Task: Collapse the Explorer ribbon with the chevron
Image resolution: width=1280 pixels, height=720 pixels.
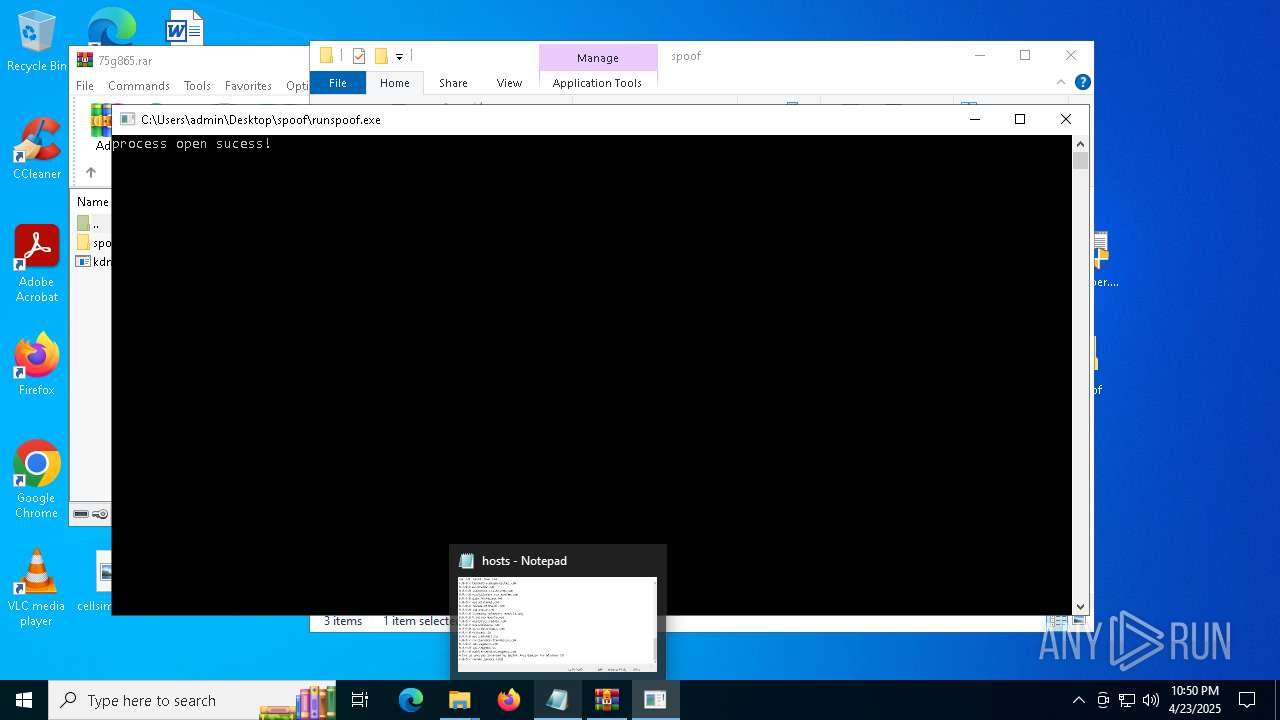Action: 1061,82
